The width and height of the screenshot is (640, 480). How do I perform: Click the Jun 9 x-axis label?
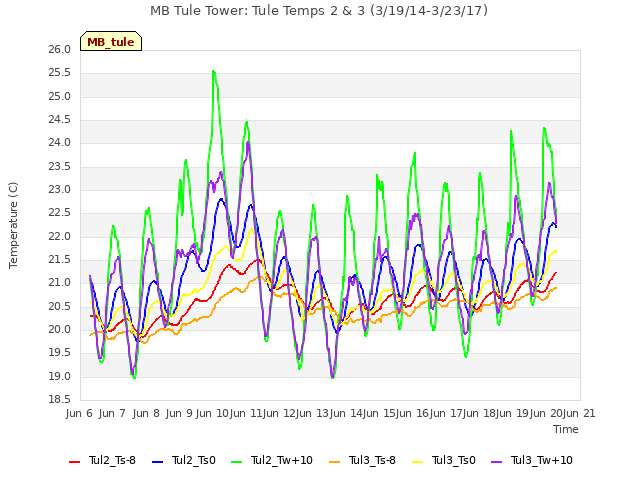coord(179,413)
